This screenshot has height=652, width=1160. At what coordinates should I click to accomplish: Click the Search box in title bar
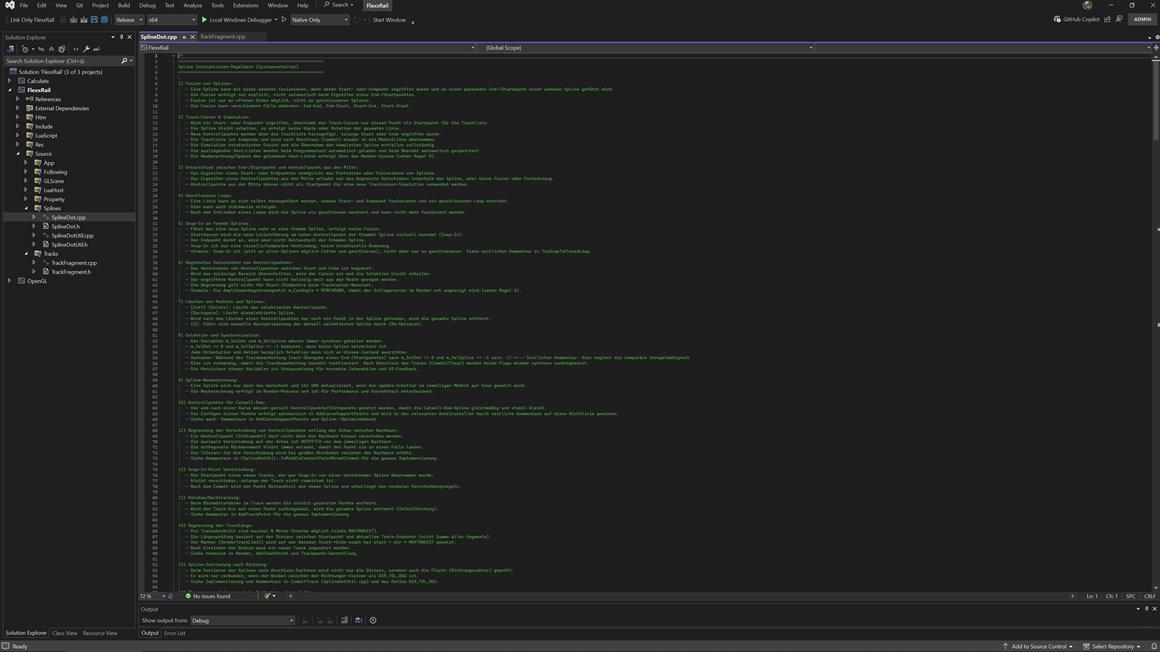tap(339, 5)
